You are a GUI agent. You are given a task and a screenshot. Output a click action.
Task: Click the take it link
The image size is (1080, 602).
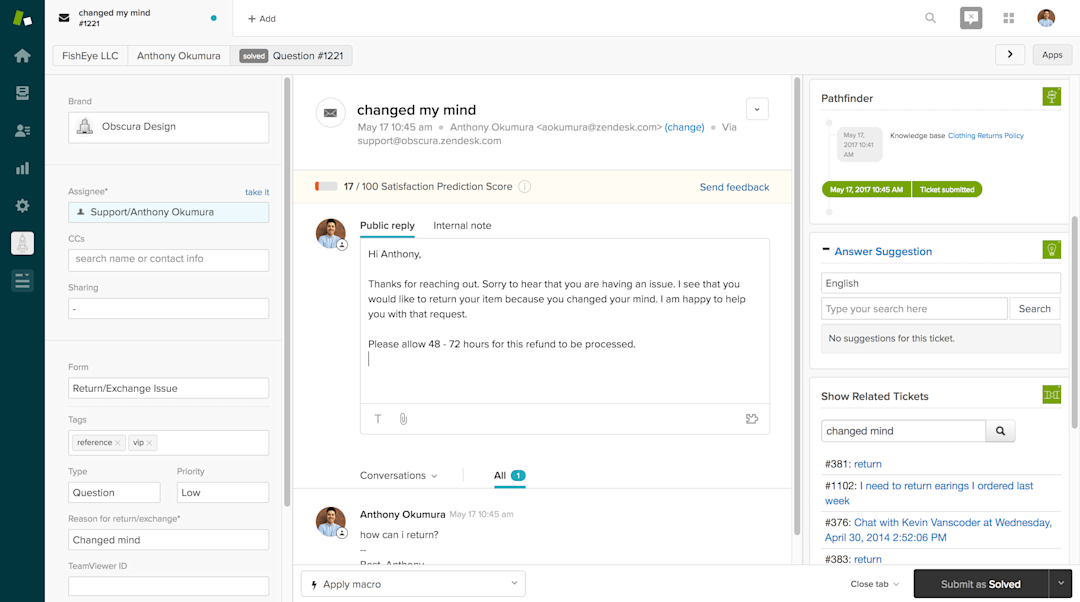coord(257,192)
